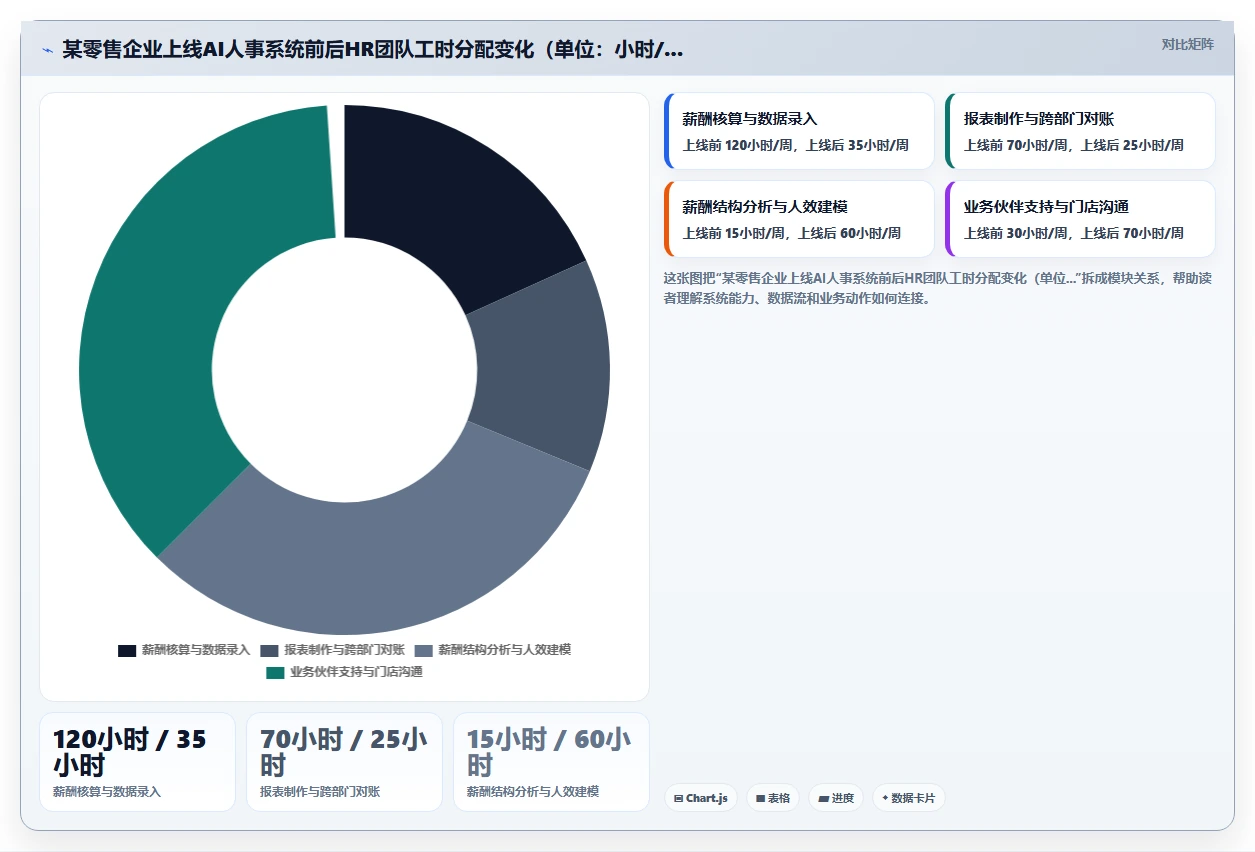This screenshot has width=1255, height=852.
Task: Click the 数据卡片 tag button
Action: click(x=909, y=798)
